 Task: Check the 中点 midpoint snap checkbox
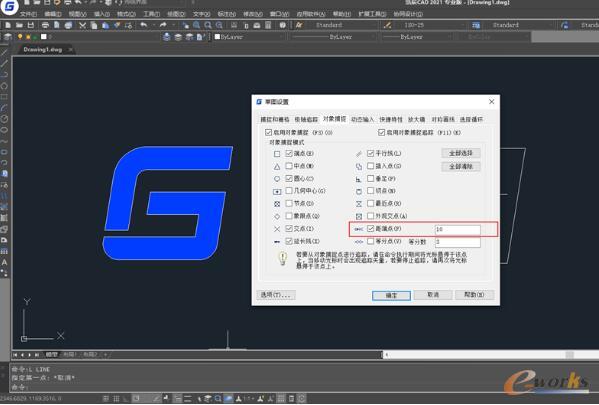(x=289, y=166)
